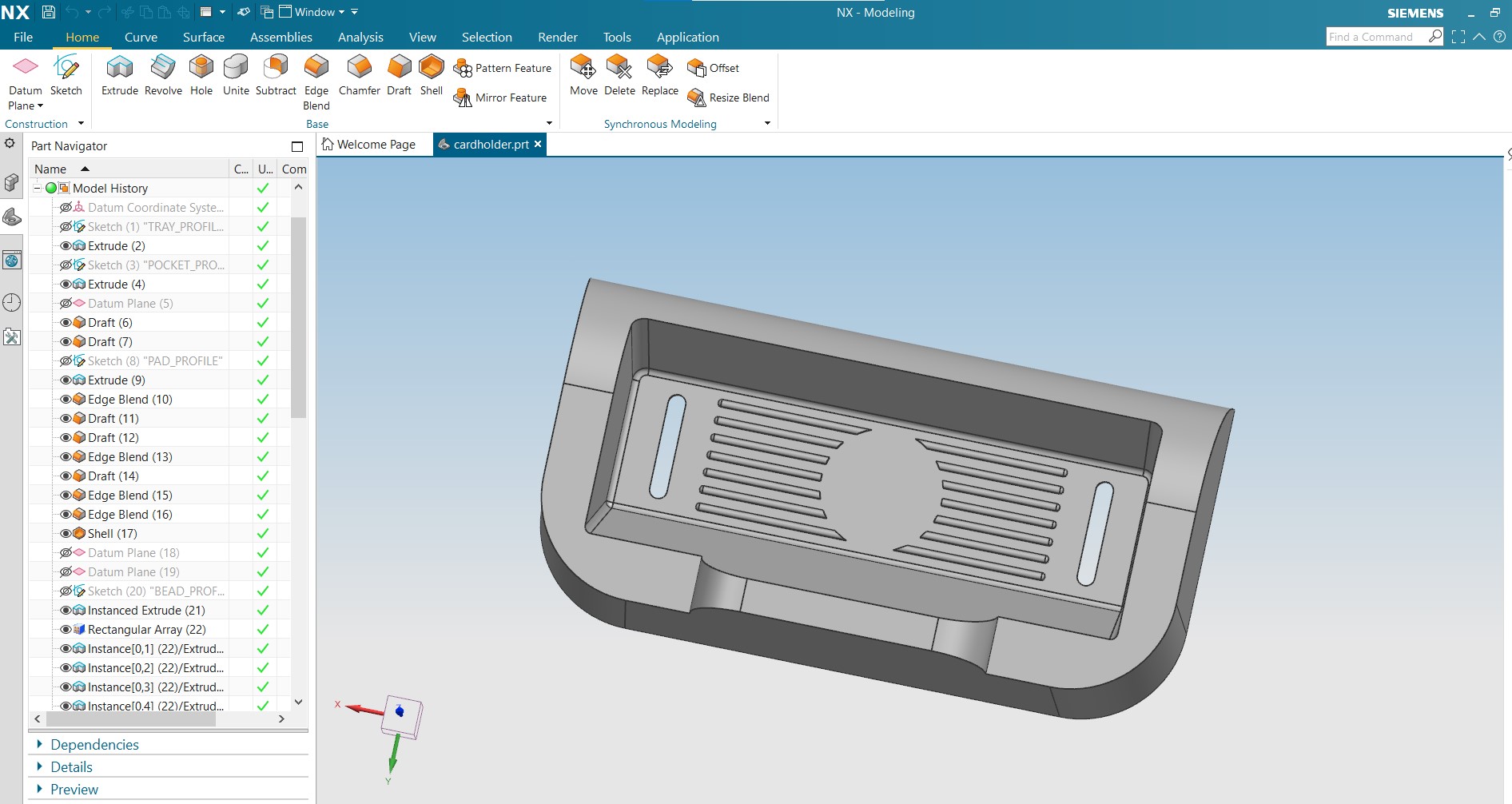The width and height of the screenshot is (1512, 804).
Task: Maximize the Part Navigator panel
Action: point(297,146)
